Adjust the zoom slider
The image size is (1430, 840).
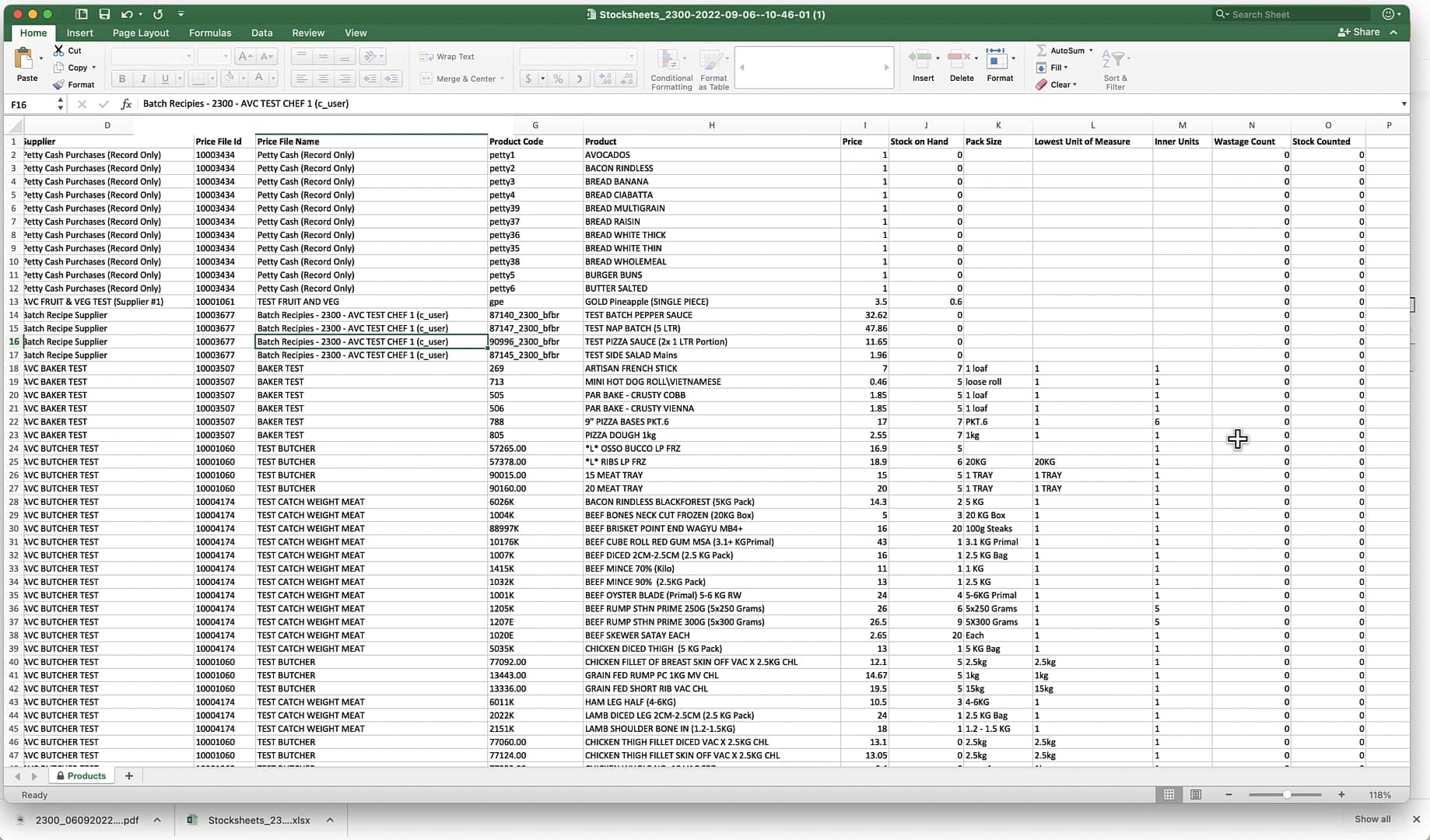pos(1288,795)
